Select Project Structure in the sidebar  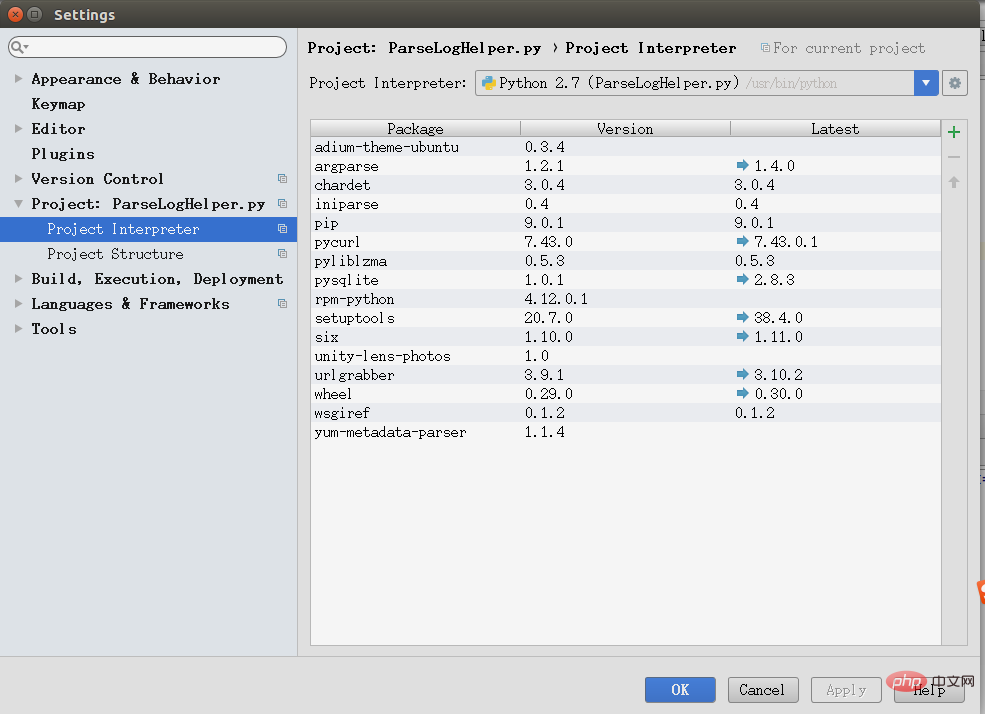point(115,254)
